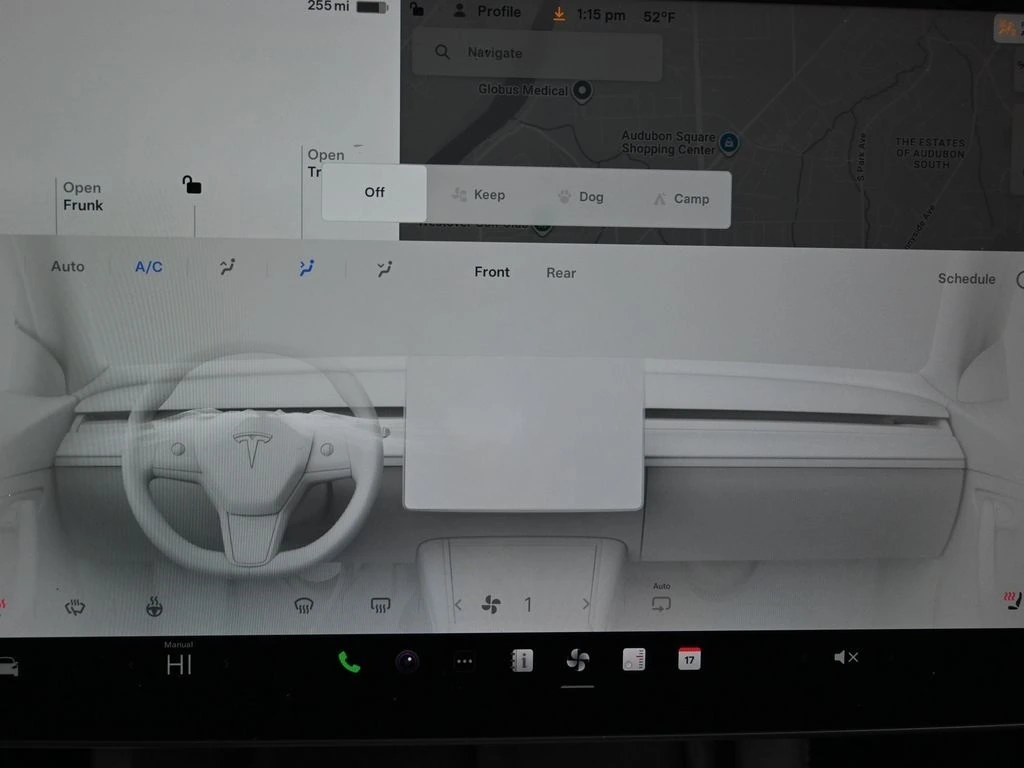Toggle the A/C on or off

148,267
